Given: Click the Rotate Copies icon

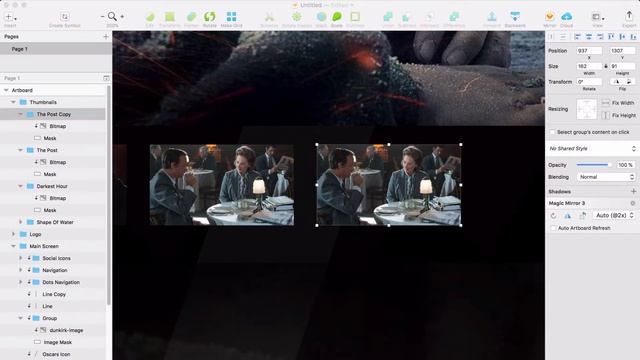Looking at the screenshot, I should tap(297, 17).
